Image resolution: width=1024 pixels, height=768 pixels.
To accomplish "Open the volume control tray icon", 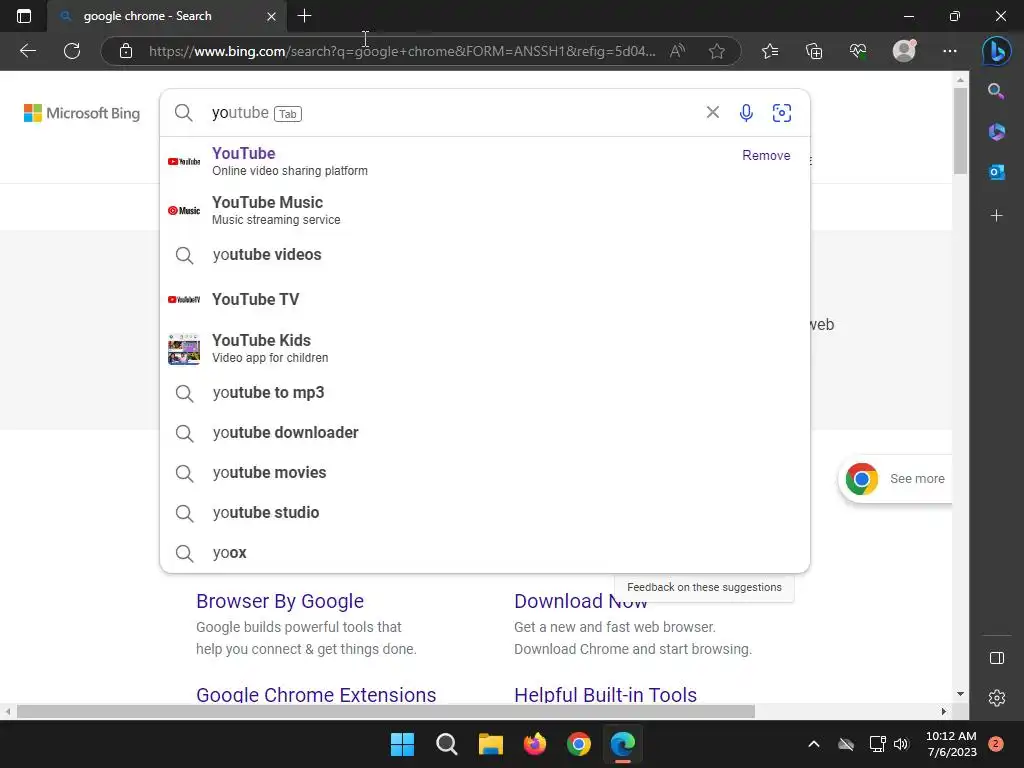I will (x=901, y=744).
